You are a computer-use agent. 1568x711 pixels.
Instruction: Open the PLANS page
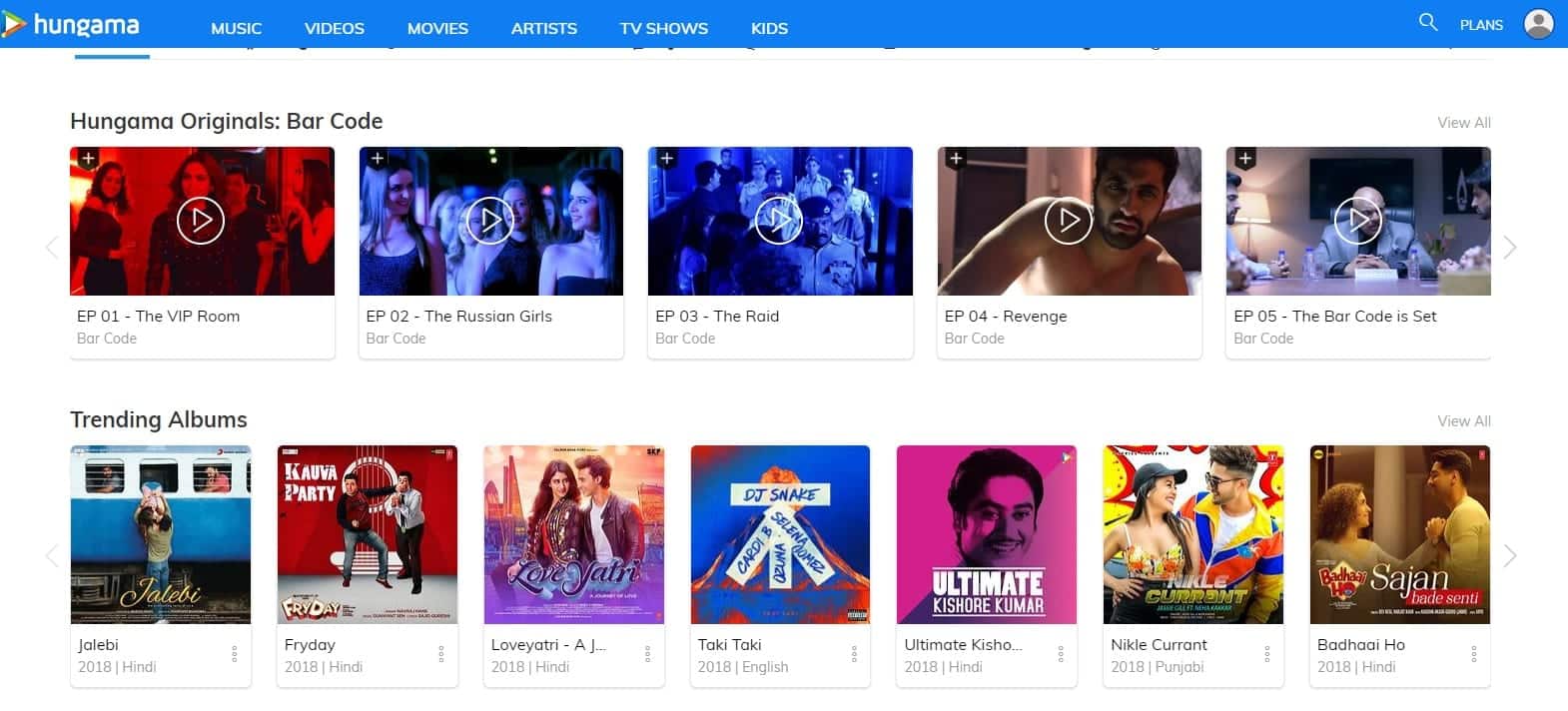coord(1481,25)
